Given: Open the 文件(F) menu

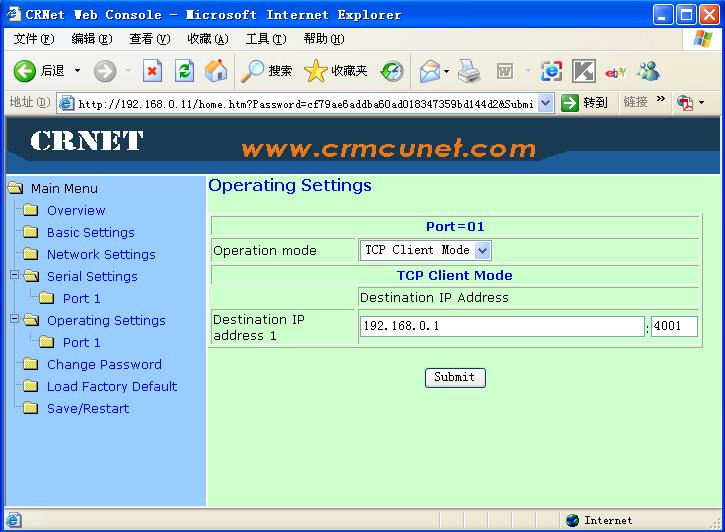Looking at the screenshot, I should [34, 39].
